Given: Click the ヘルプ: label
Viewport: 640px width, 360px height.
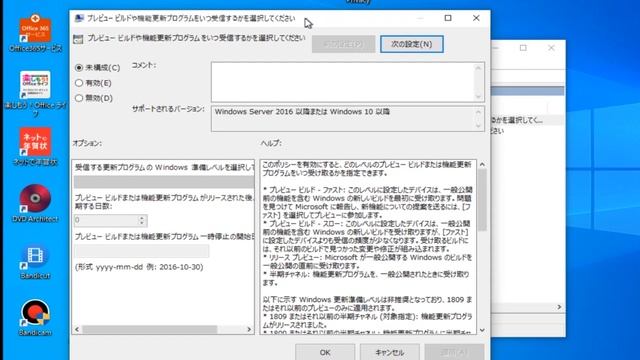Looking at the screenshot, I should (x=271, y=143).
